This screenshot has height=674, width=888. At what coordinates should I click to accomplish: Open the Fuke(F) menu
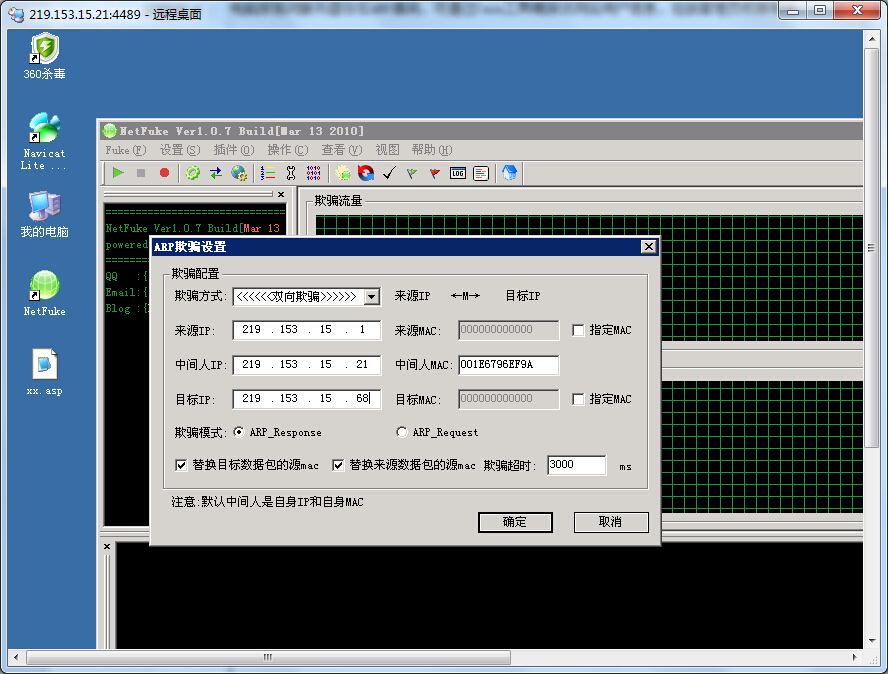click(x=125, y=150)
